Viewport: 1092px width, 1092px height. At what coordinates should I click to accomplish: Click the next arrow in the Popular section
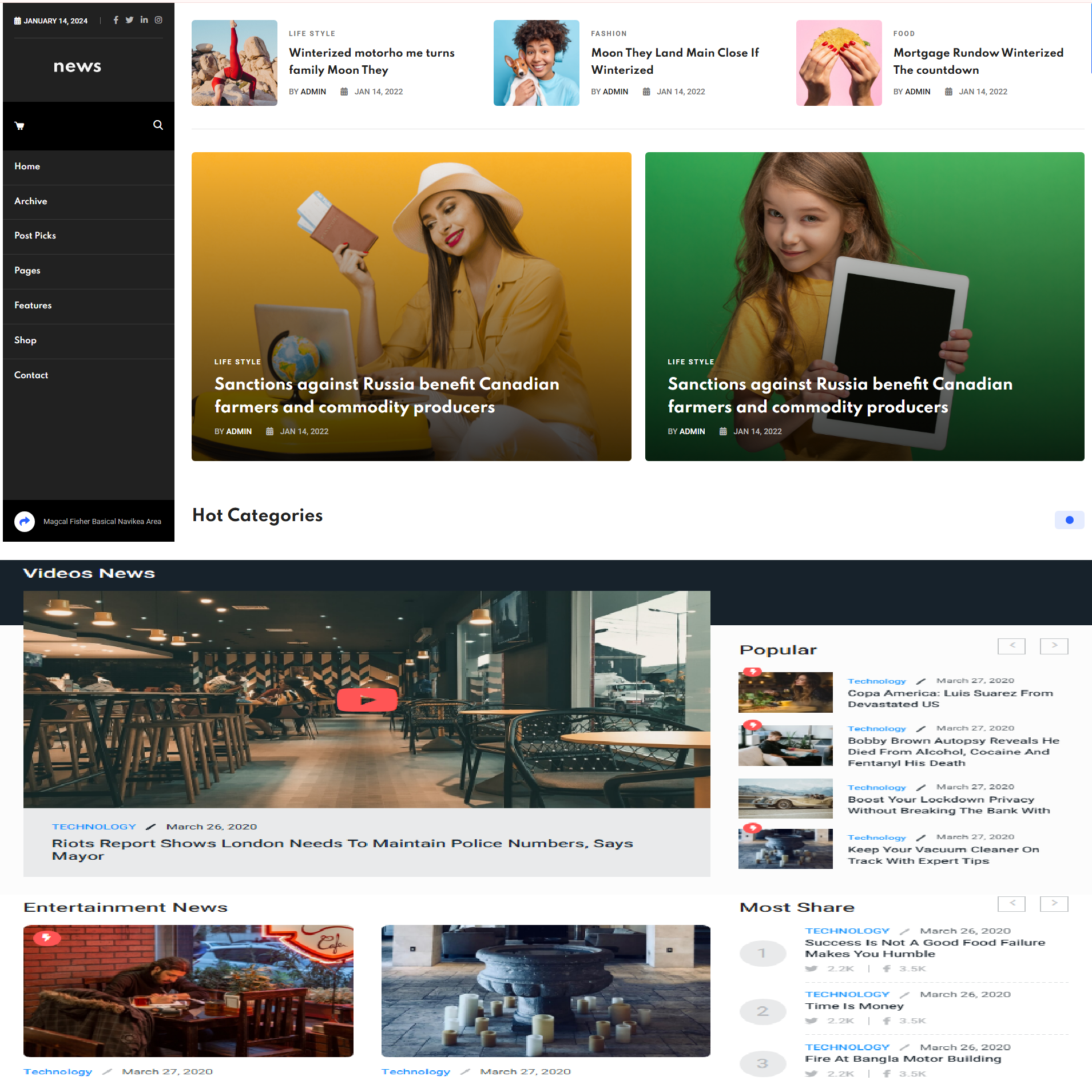tap(1054, 646)
